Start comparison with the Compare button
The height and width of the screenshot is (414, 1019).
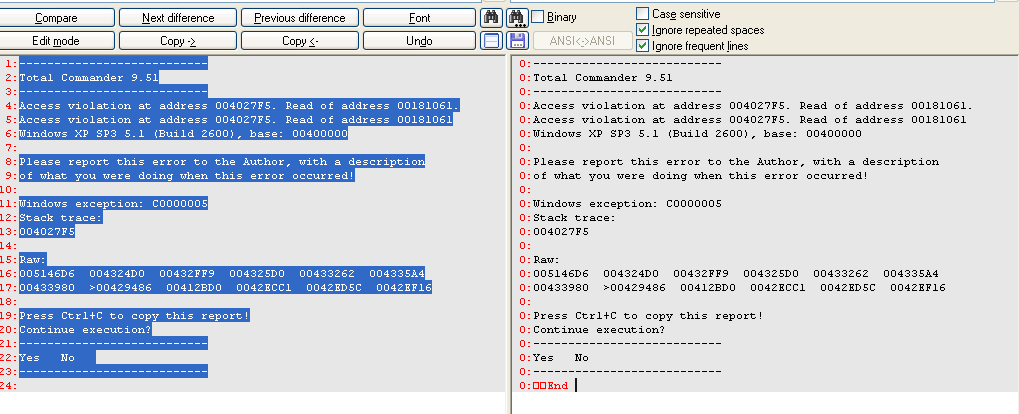[x=57, y=18]
